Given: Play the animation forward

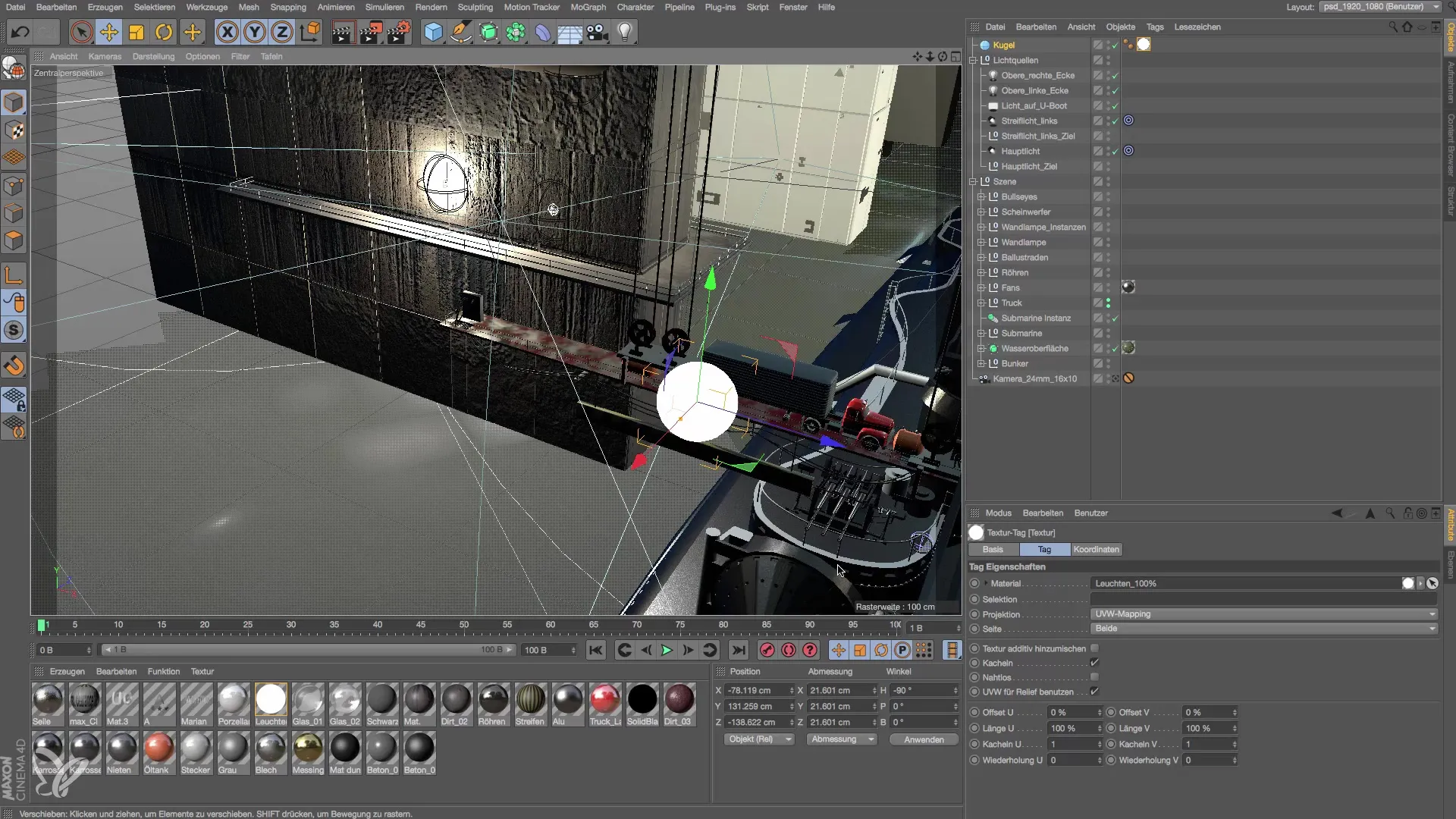Looking at the screenshot, I should (667, 650).
